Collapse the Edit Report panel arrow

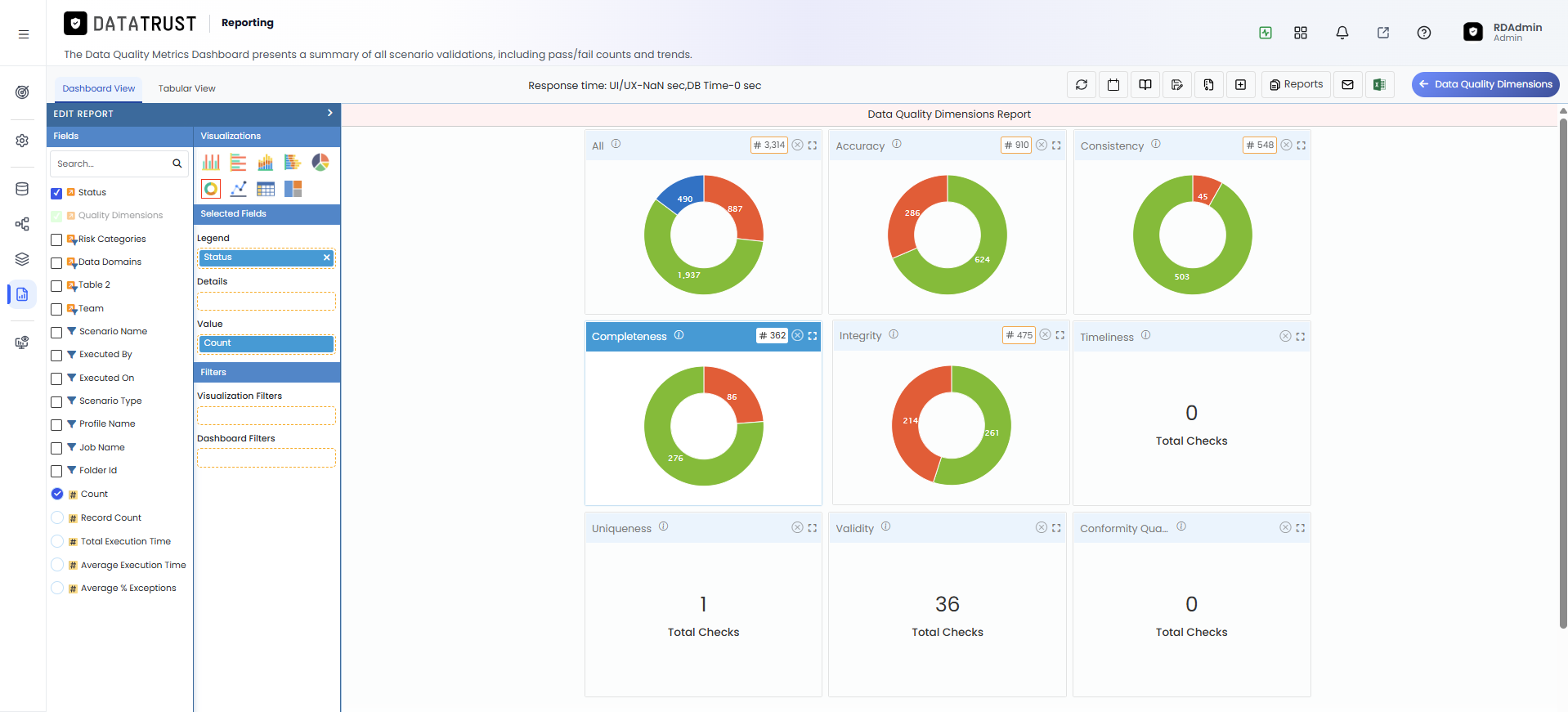329,113
